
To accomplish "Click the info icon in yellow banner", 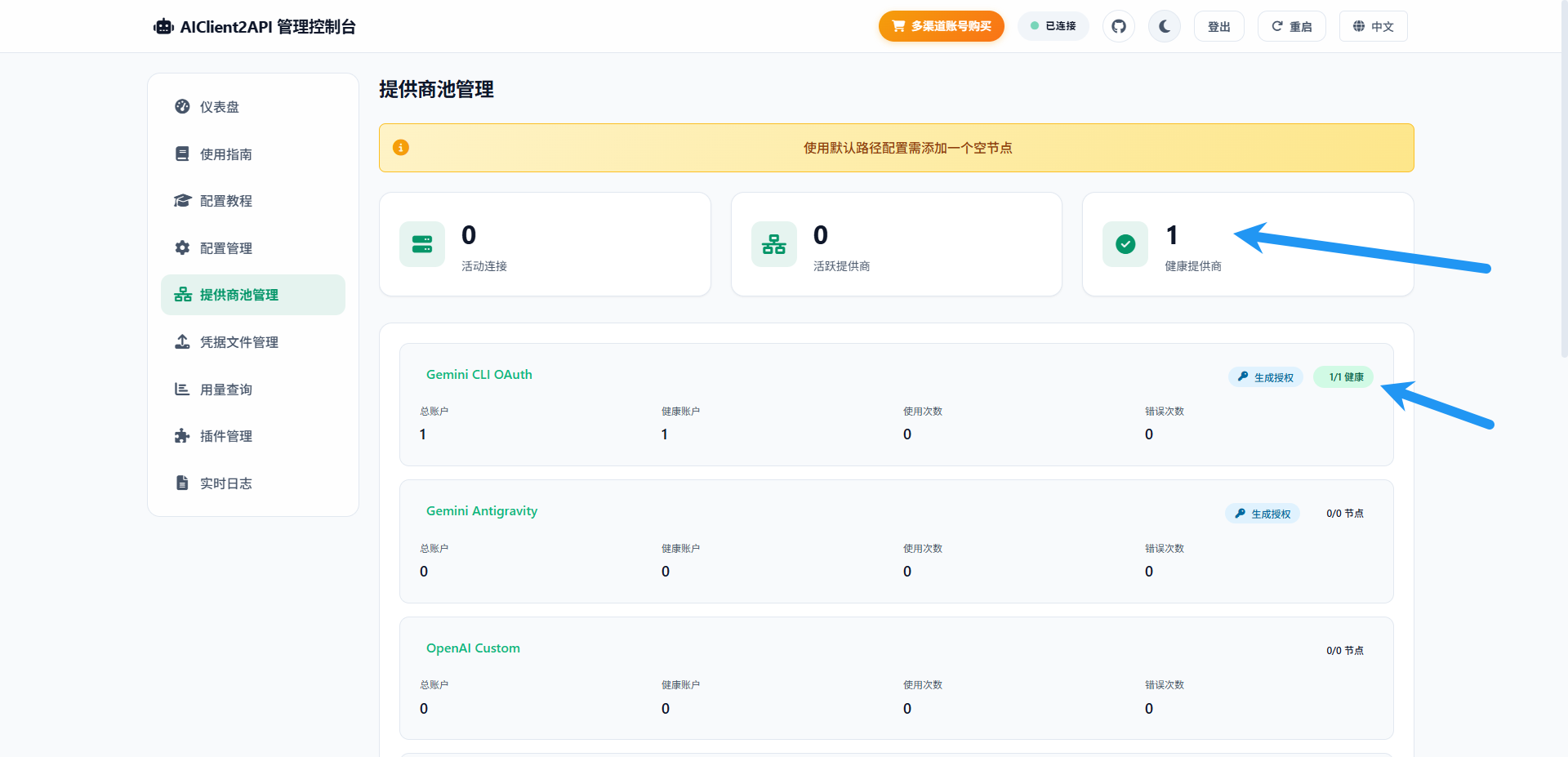I will tap(401, 148).
